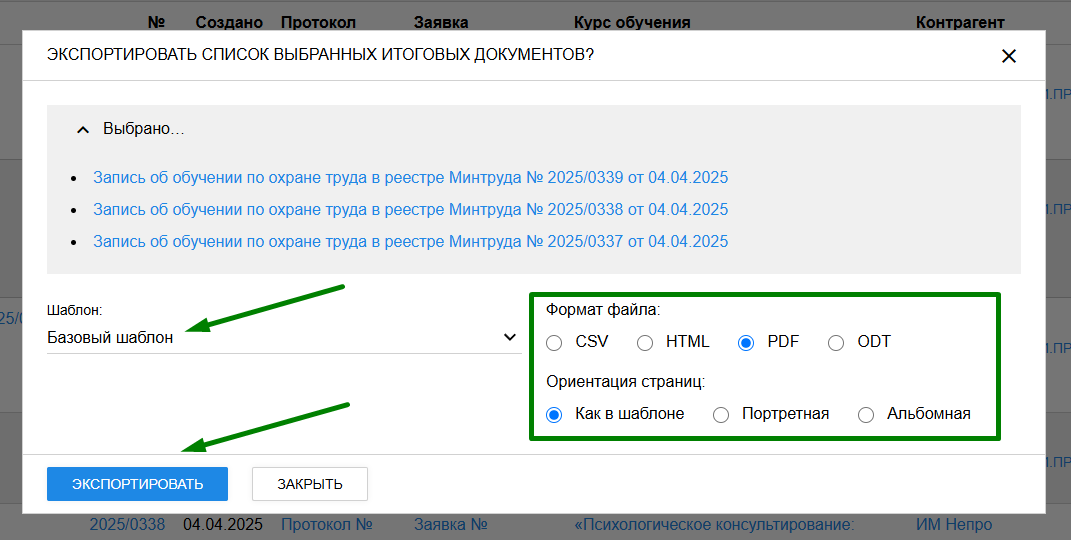This screenshot has width=1071, height=540.
Task: Open Заявка № link in background table
Action: click(451, 525)
